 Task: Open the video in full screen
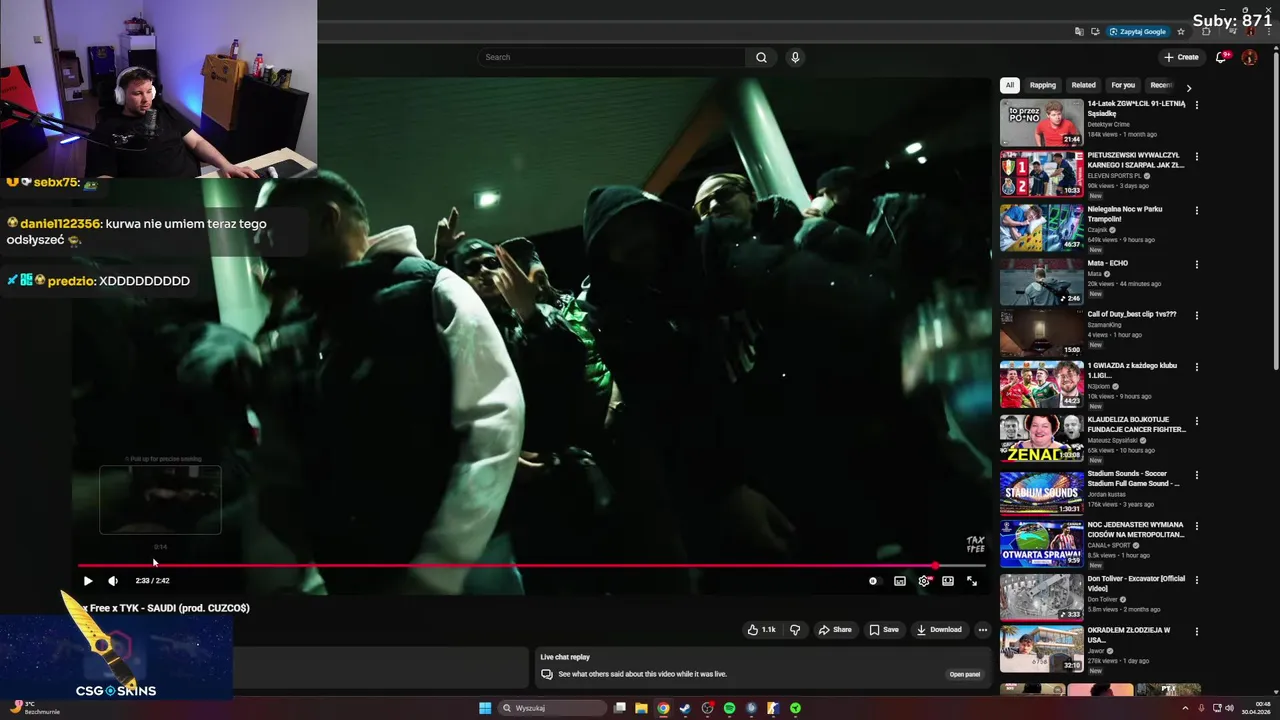[972, 581]
